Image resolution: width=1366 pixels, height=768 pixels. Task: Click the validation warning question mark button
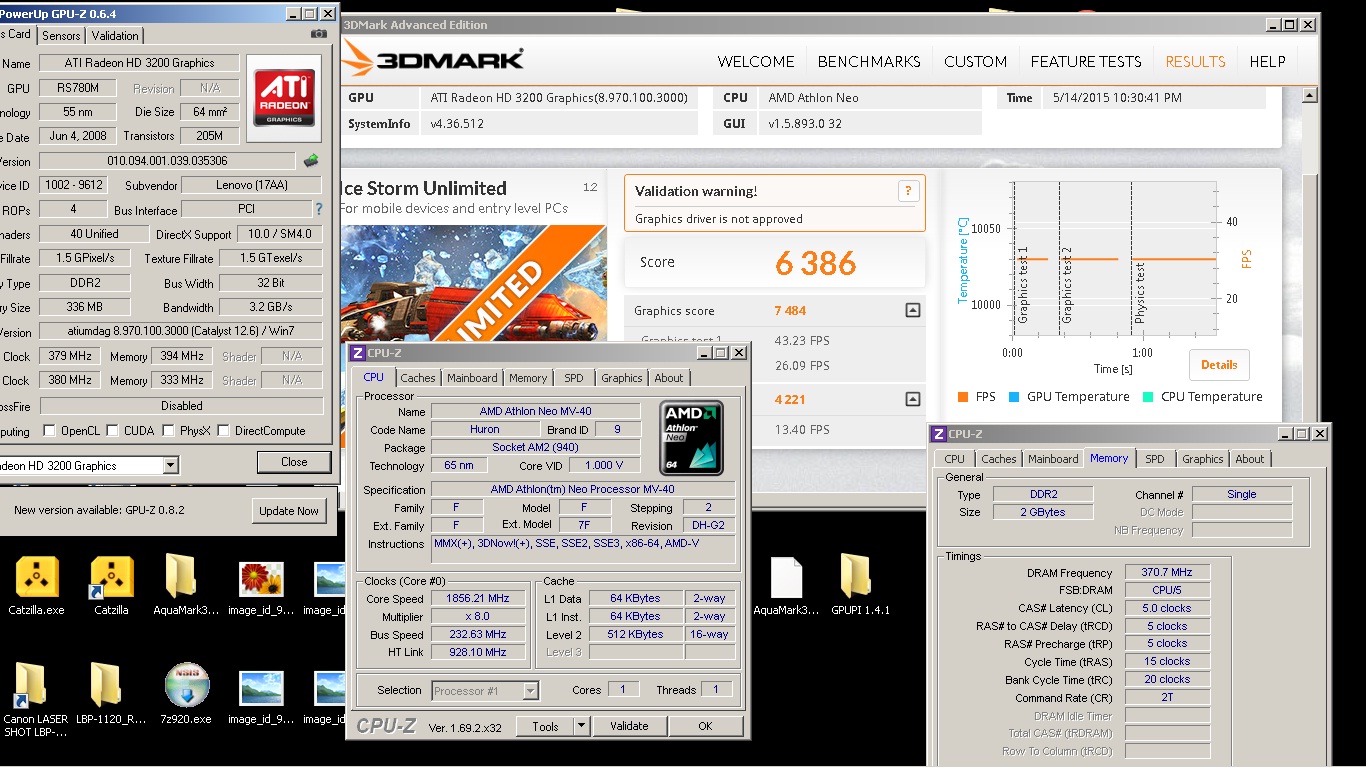(908, 191)
